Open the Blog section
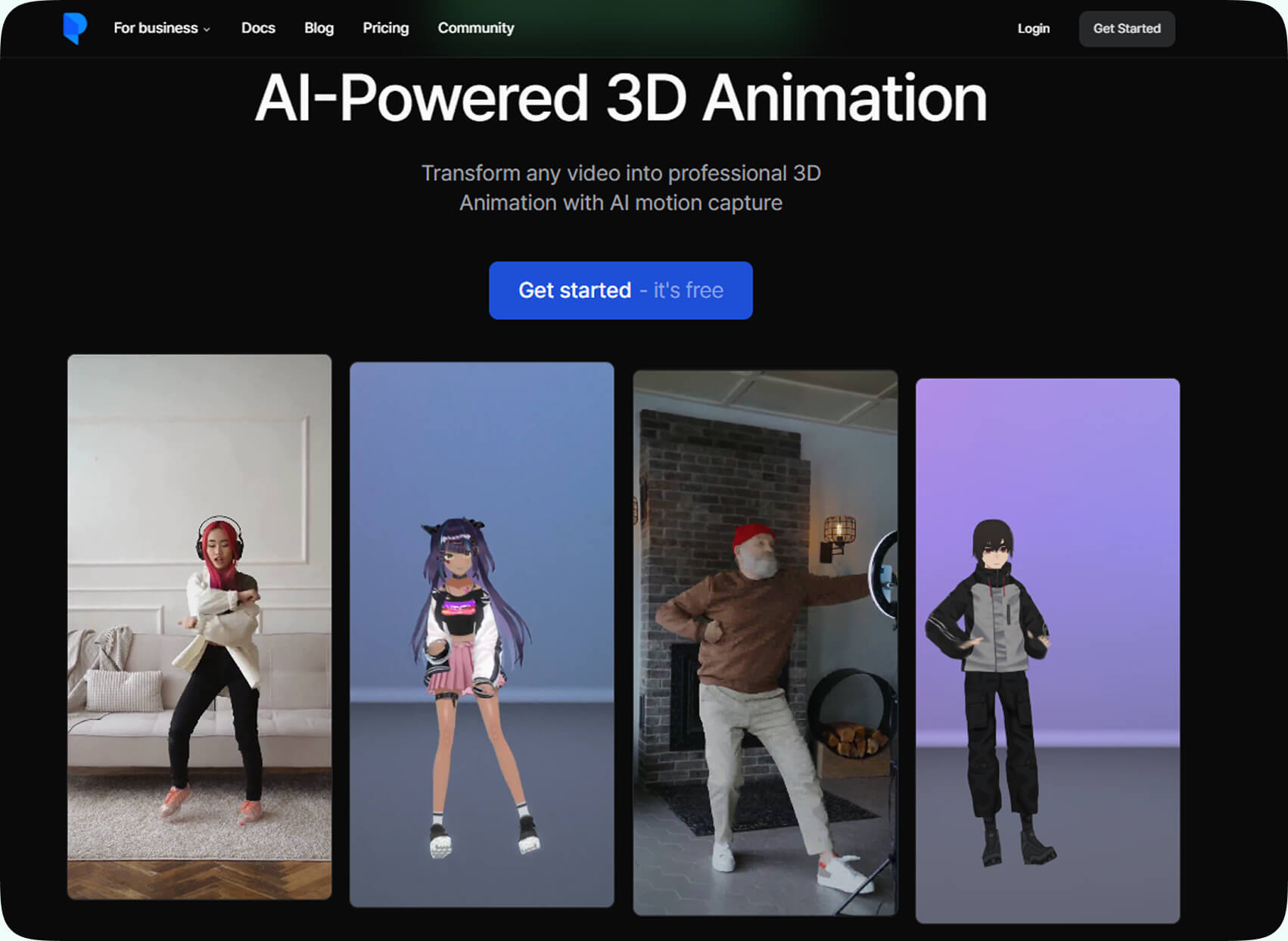The height and width of the screenshot is (941, 1288). [319, 28]
